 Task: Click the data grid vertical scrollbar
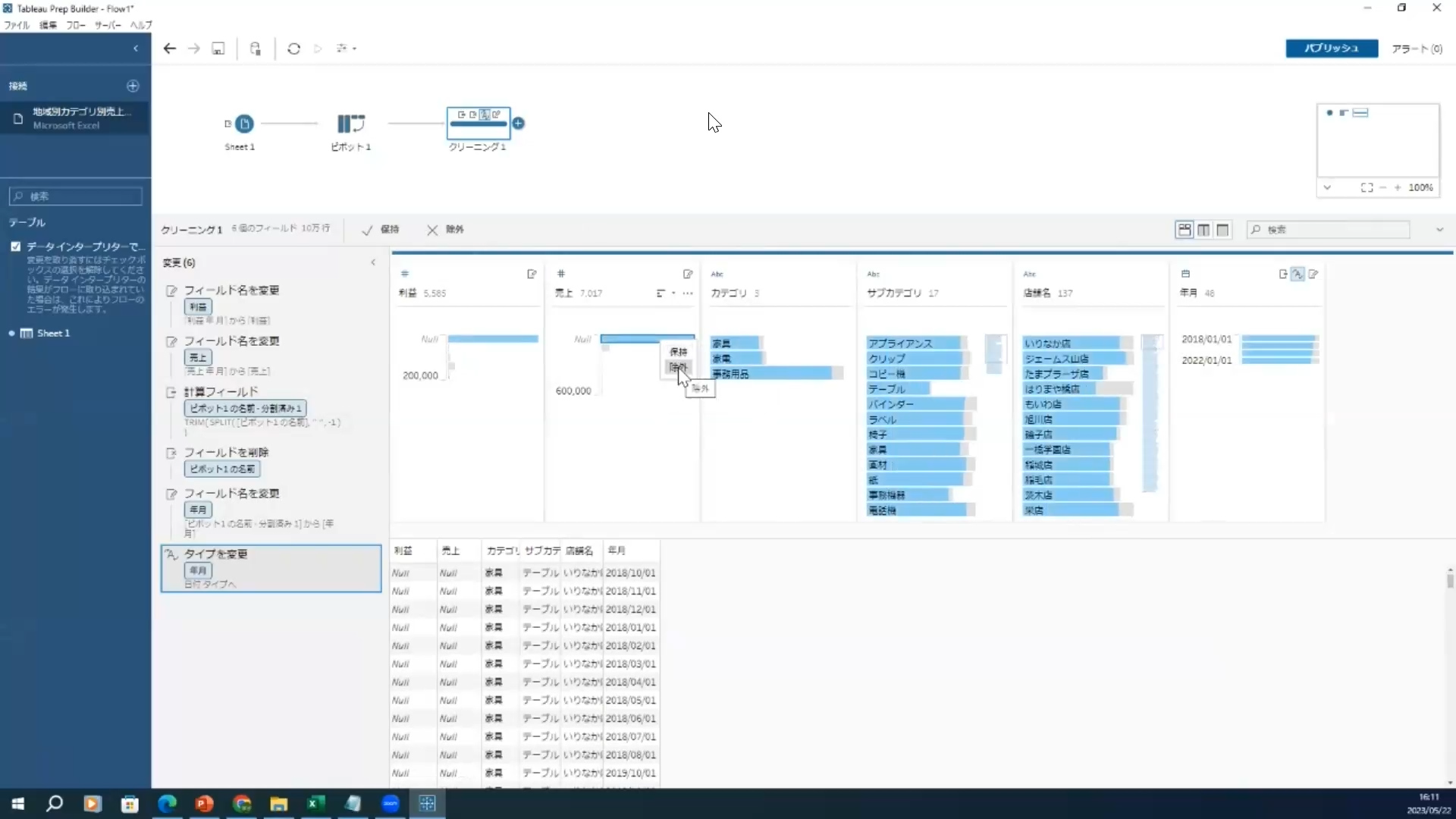tap(1450, 580)
